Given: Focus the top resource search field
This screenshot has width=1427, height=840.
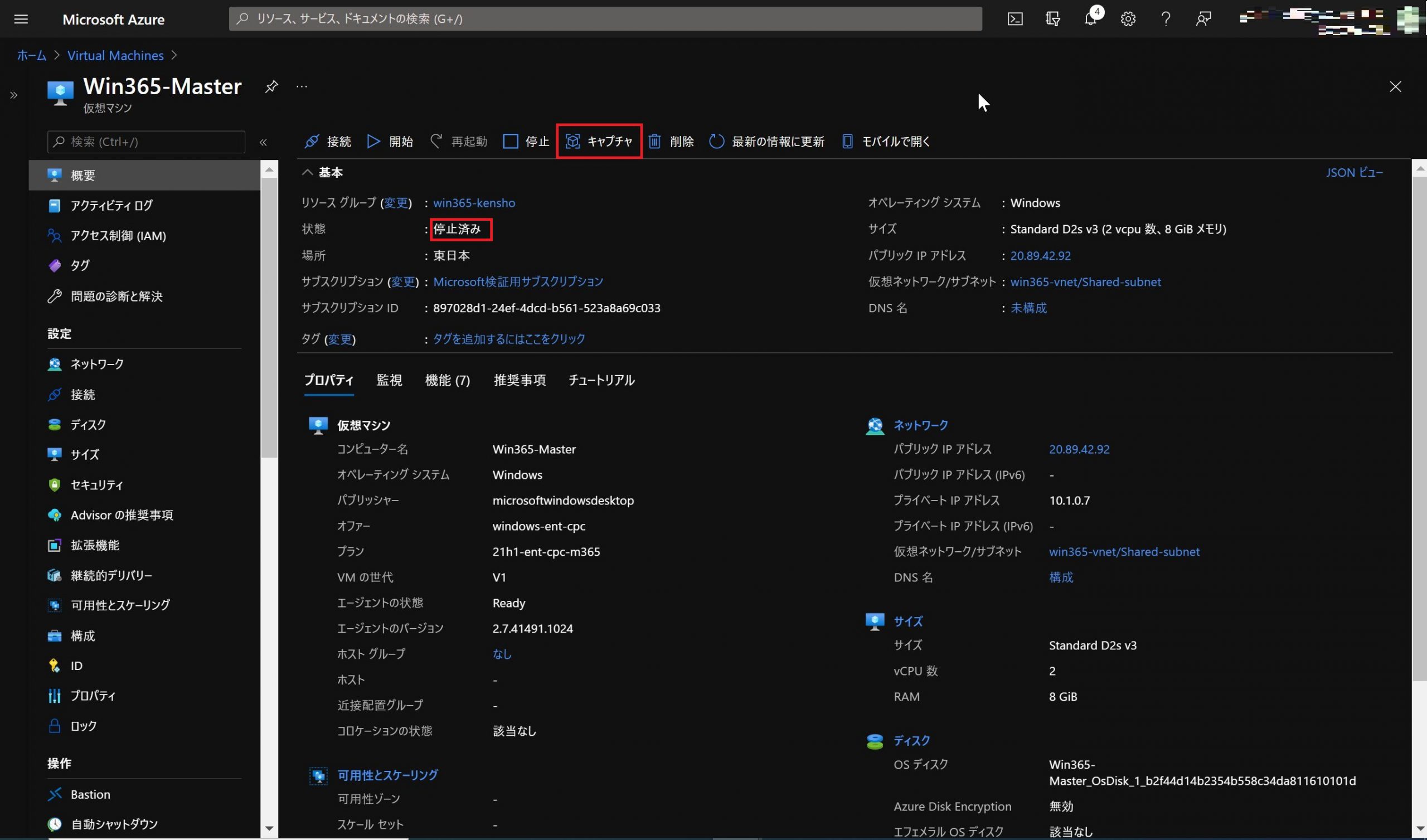Looking at the screenshot, I should (605, 19).
